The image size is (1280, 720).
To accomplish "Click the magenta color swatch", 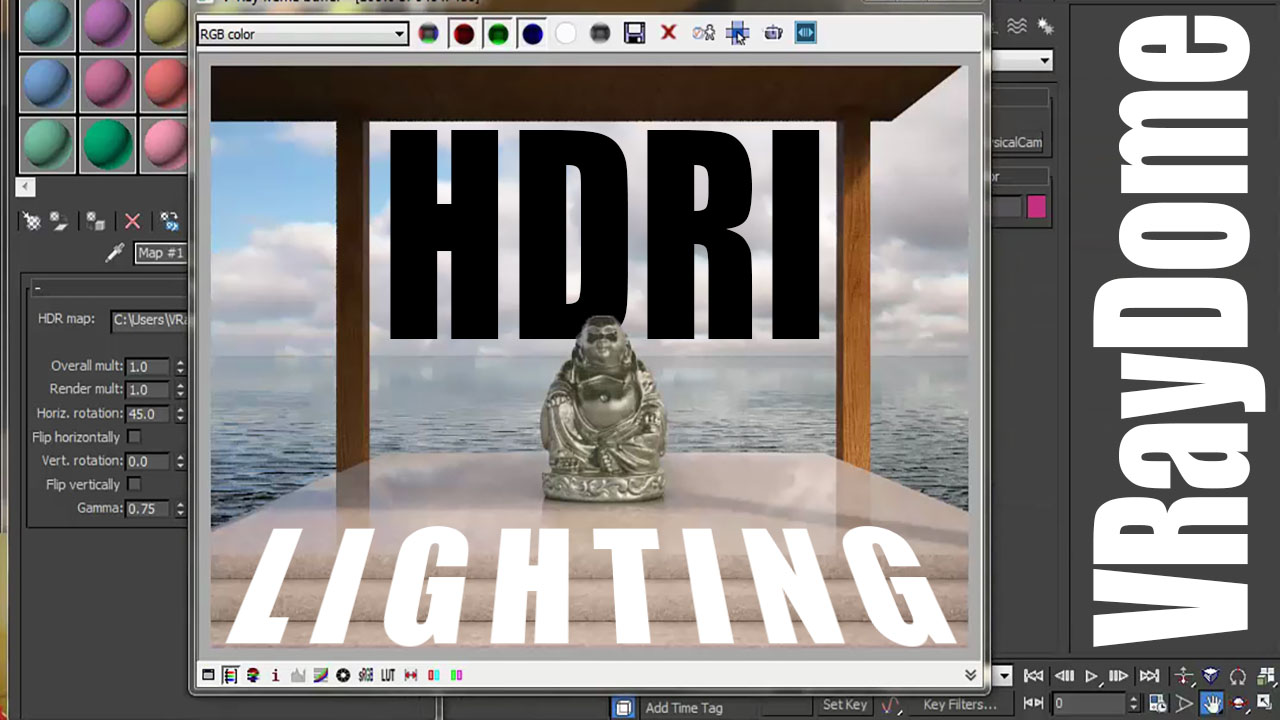I will coord(1036,206).
